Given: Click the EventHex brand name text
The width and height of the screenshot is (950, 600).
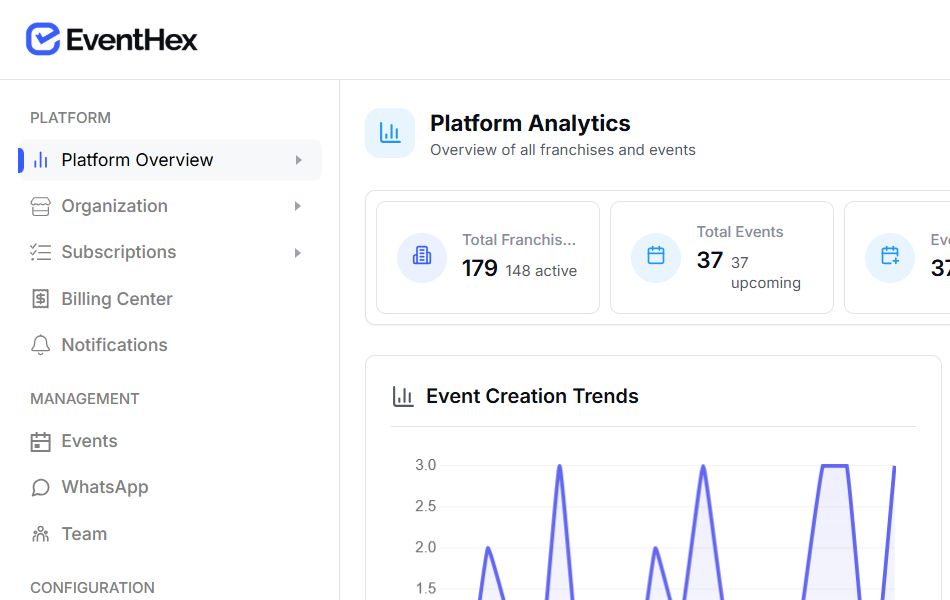Looking at the screenshot, I should pyautogui.click(x=132, y=40).
